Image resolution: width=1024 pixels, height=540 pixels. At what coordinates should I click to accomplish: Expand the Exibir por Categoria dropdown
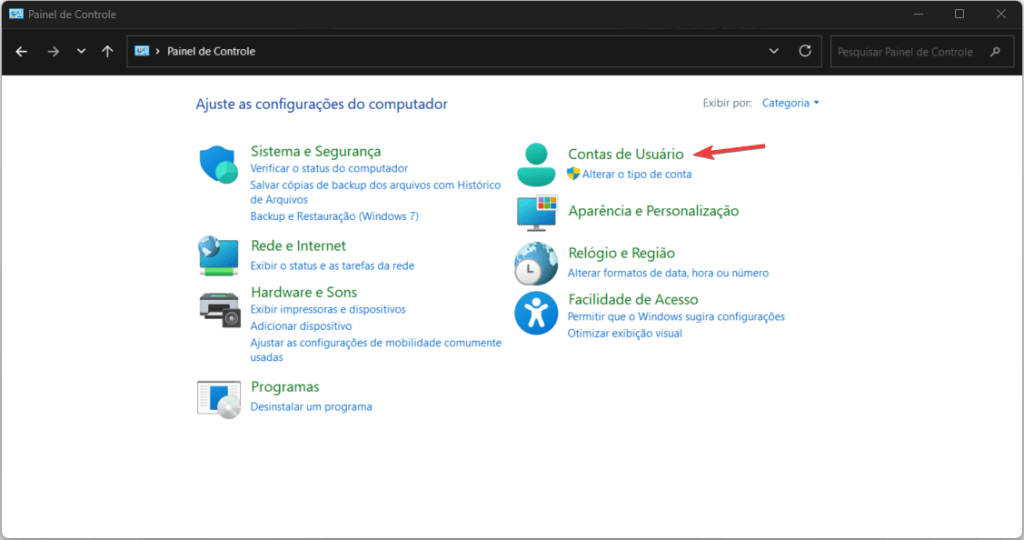pos(790,103)
